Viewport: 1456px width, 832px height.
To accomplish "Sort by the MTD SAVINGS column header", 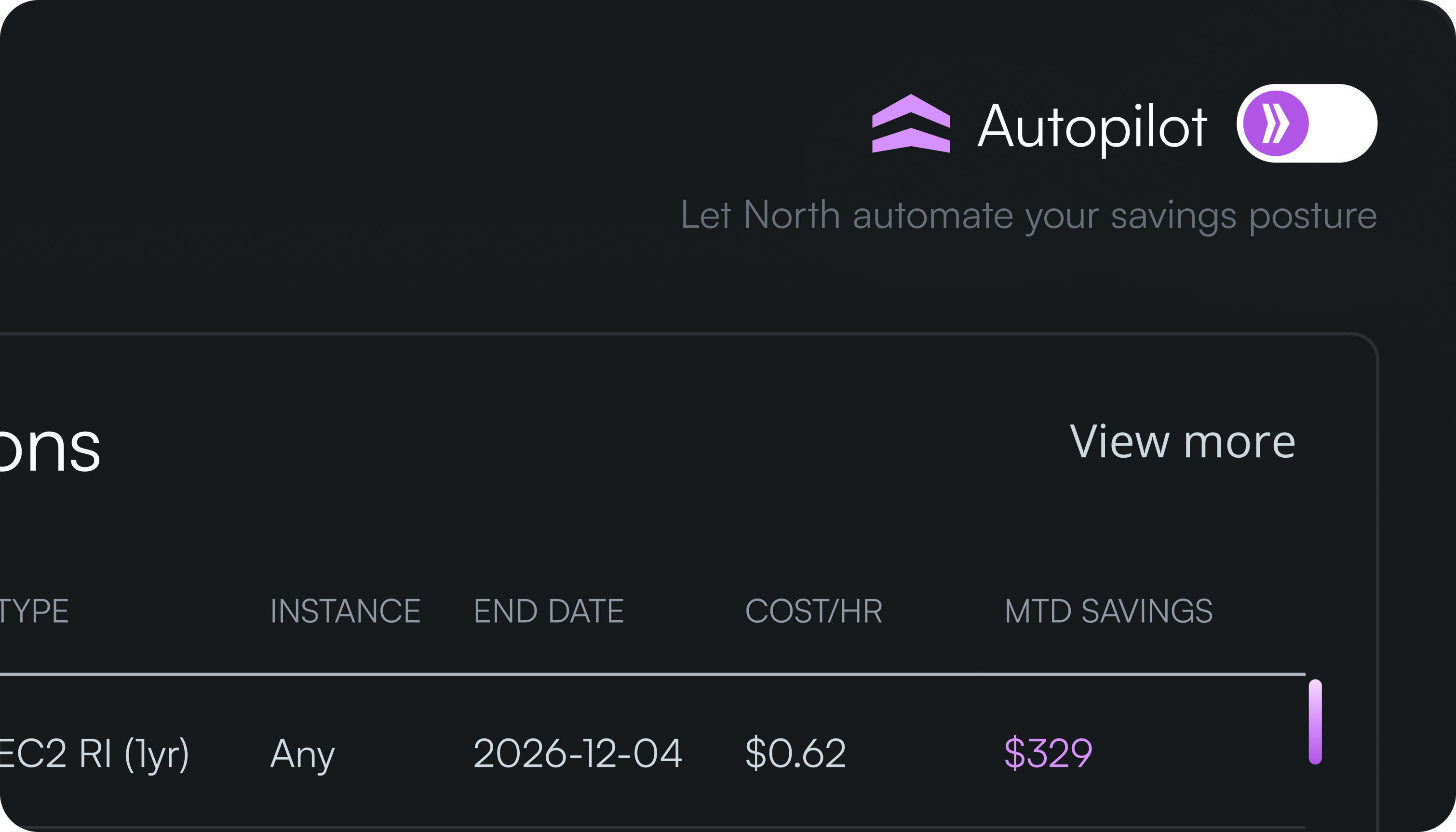I will (1108, 611).
